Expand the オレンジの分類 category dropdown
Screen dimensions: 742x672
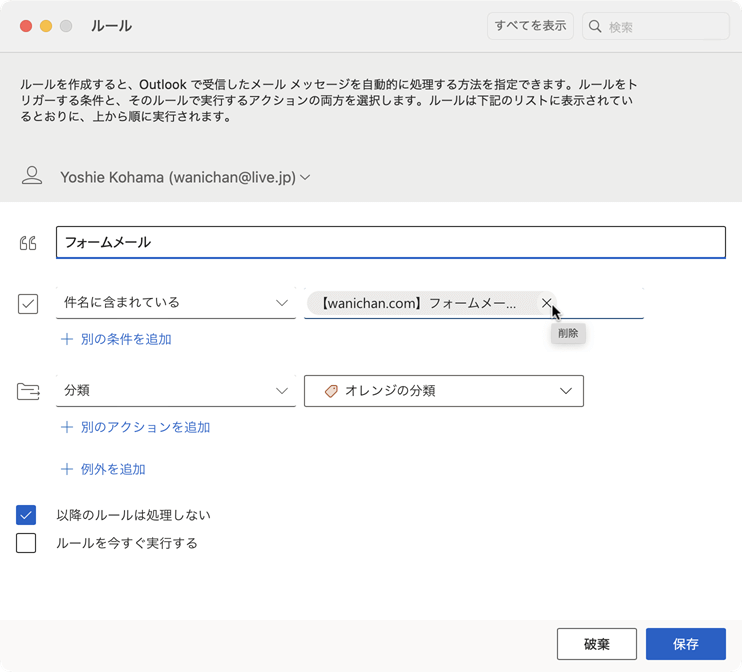[566, 391]
